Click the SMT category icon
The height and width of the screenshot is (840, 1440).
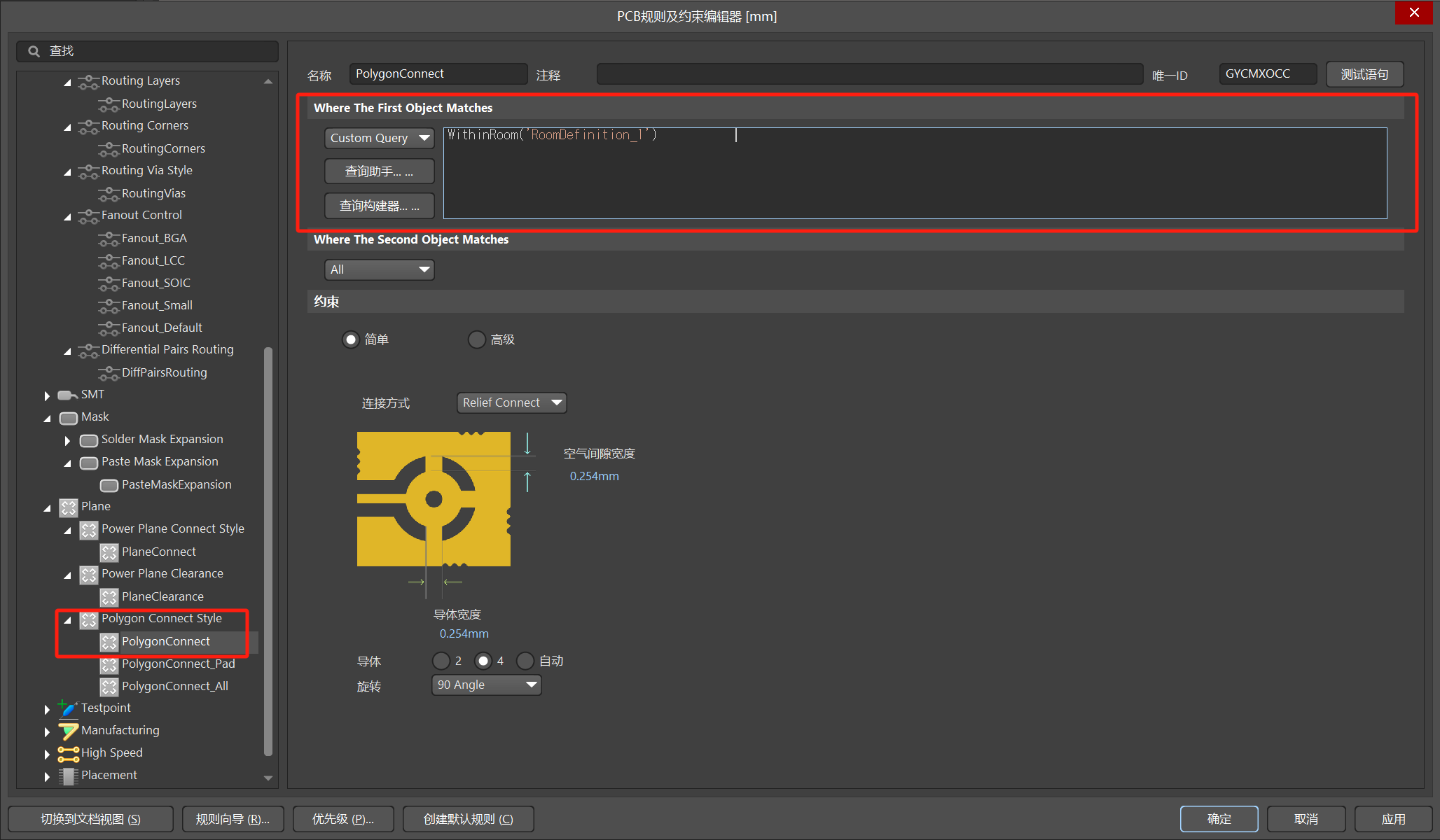tap(68, 395)
